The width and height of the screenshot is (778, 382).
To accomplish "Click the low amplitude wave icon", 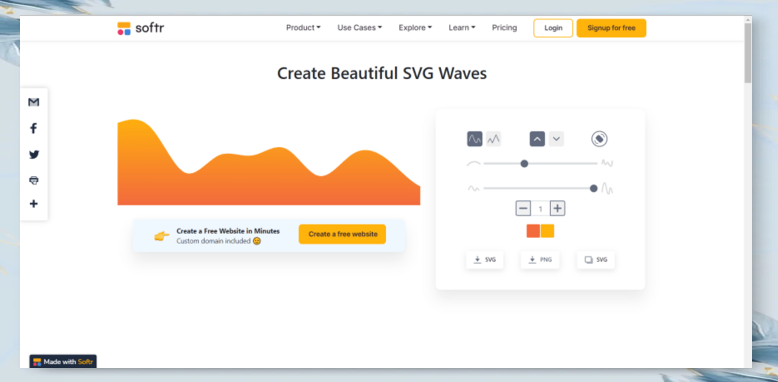I will point(474,189).
